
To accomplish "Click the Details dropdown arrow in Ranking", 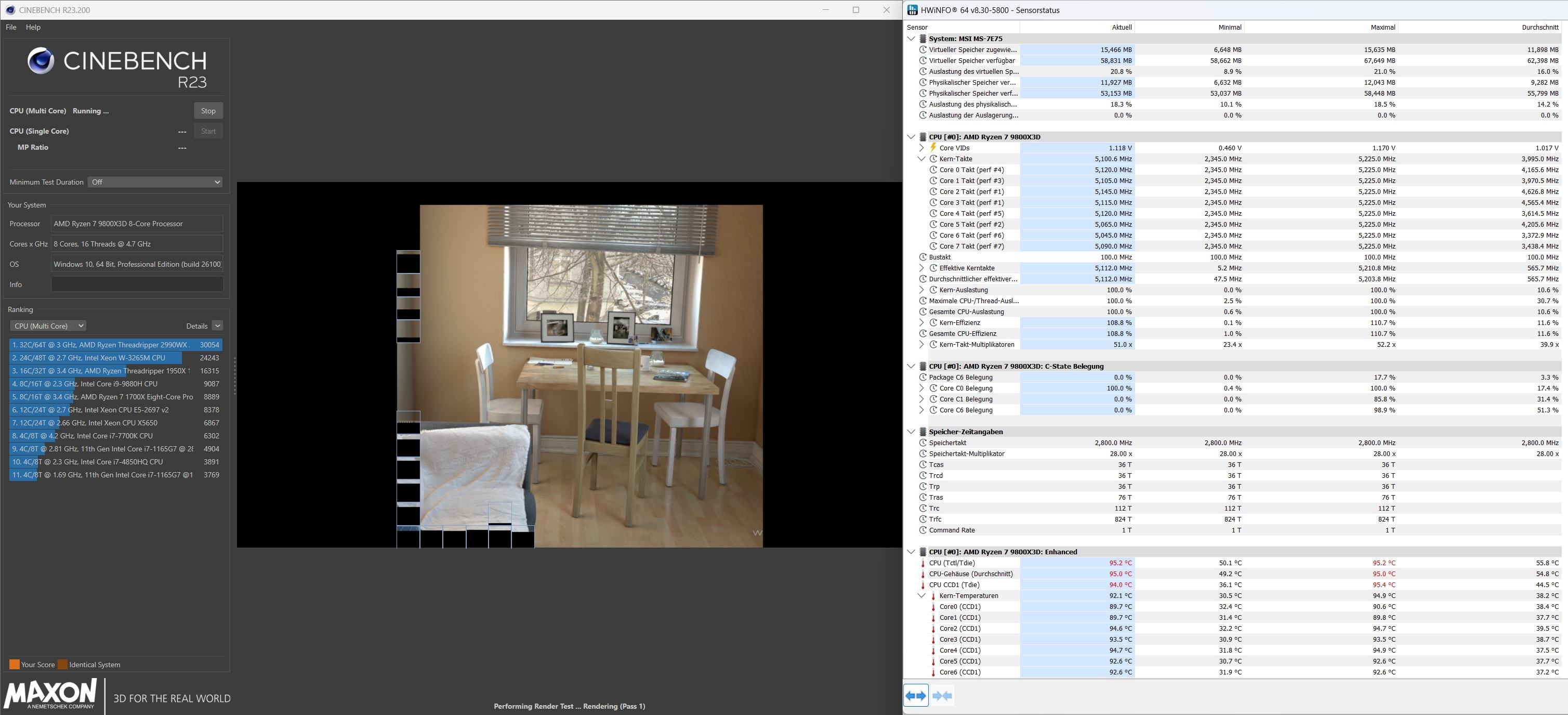I will (217, 326).
